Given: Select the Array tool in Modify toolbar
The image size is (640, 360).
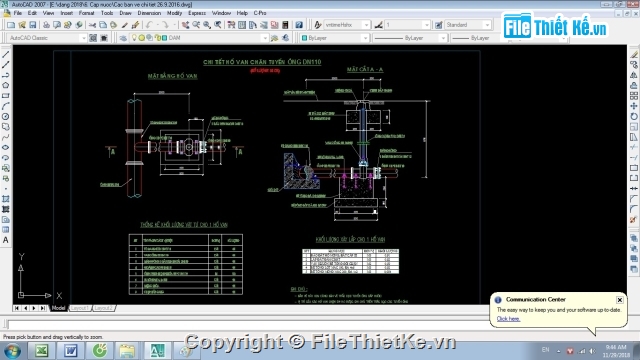Looking at the screenshot, I should tap(633, 96).
